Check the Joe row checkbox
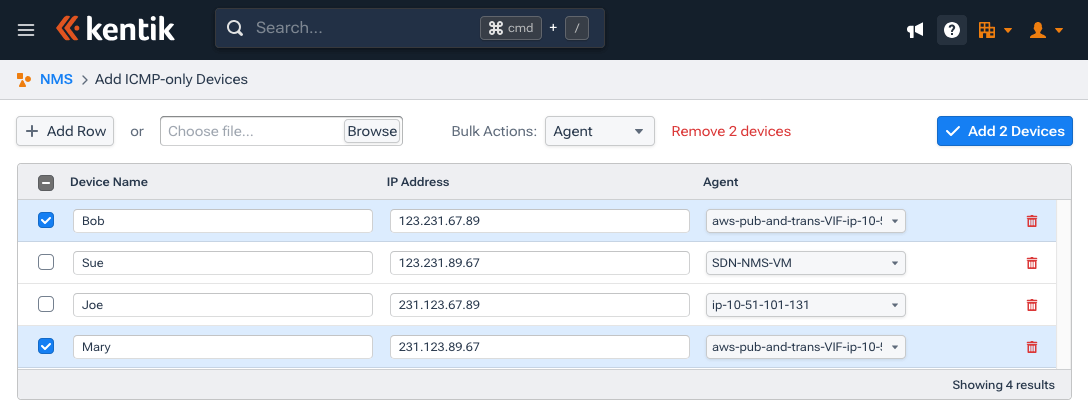The width and height of the screenshot is (1088, 416). click(x=46, y=304)
